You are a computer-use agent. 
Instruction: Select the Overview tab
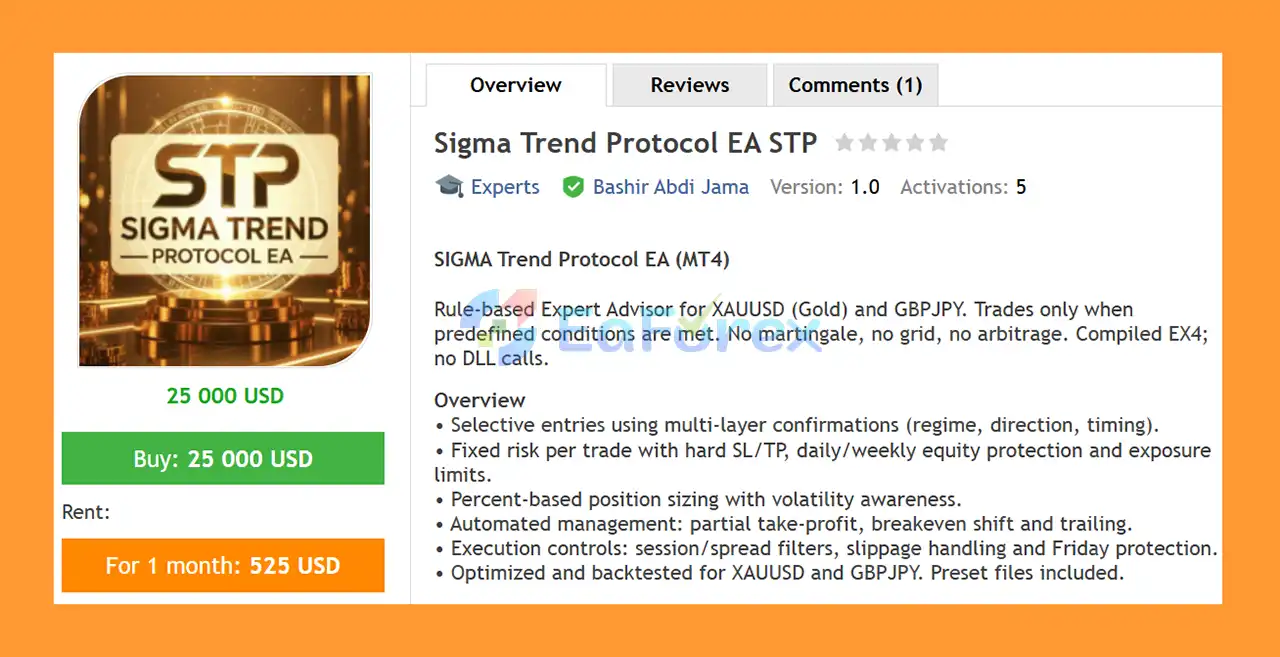(x=514, y=85)
